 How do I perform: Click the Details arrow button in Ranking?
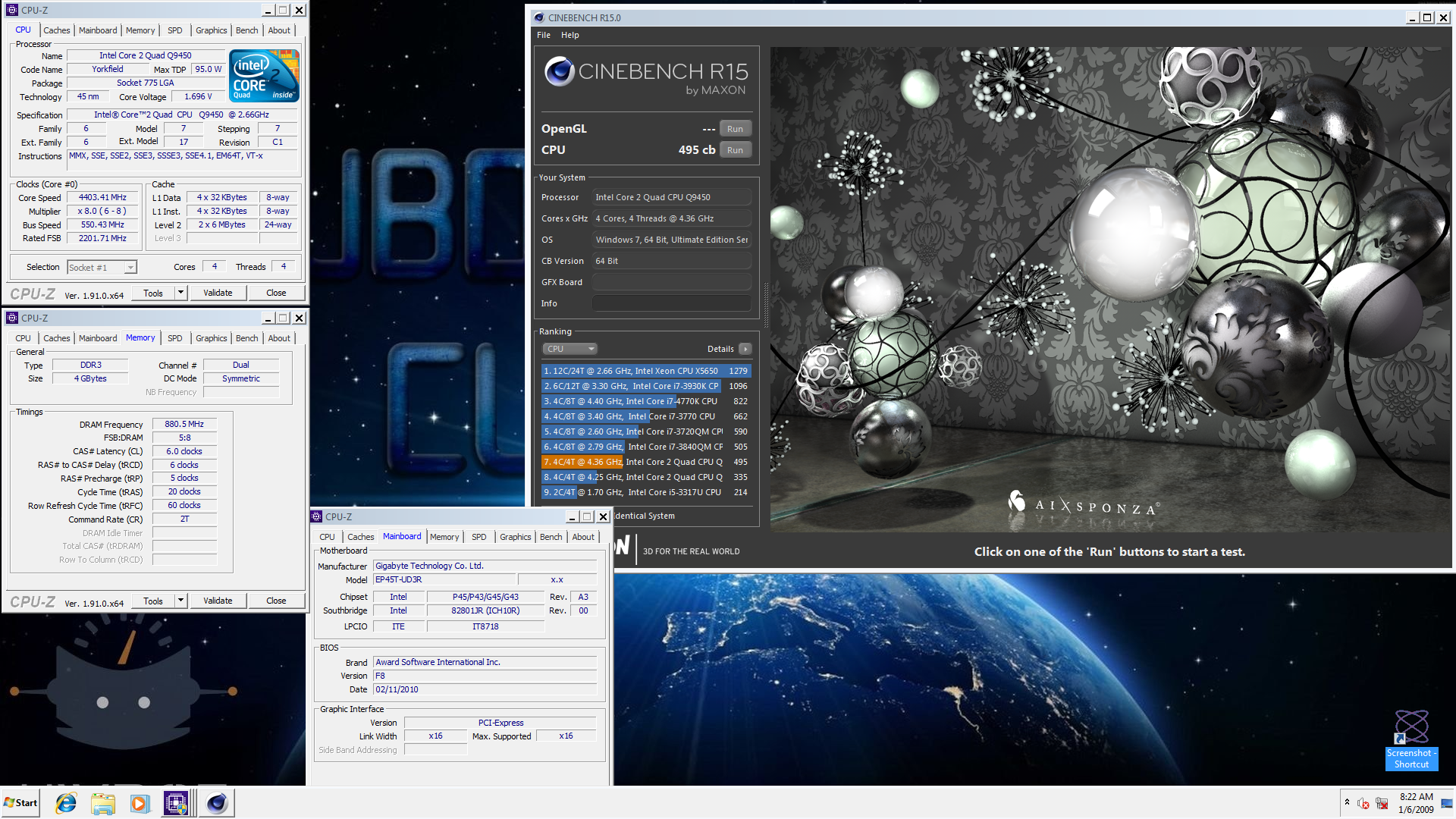[745, 349]
